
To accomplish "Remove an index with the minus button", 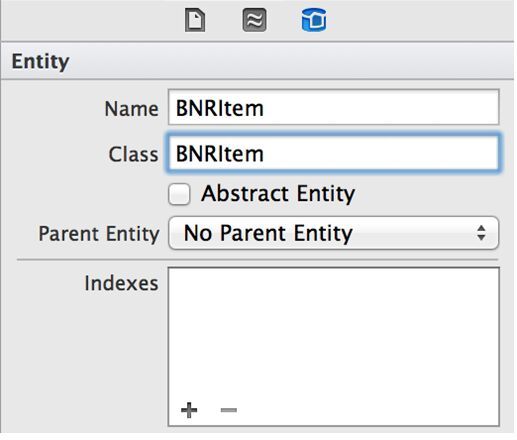I will pos(229,410).
